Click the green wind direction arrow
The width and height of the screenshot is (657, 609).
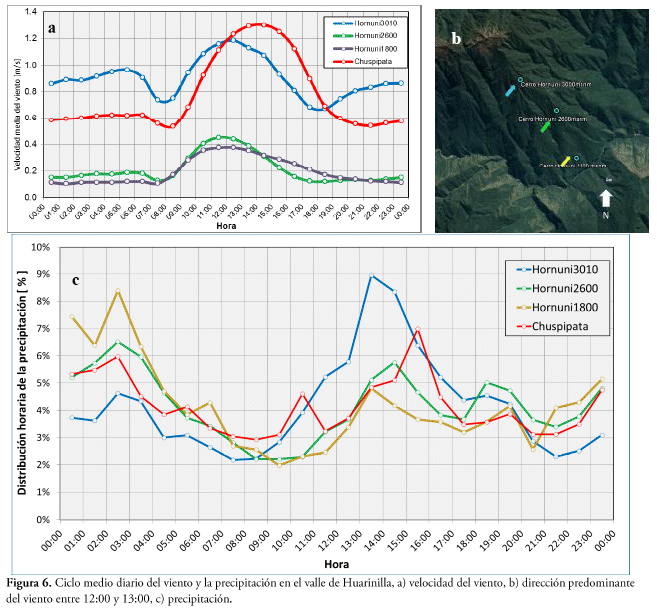pos(545,127)
